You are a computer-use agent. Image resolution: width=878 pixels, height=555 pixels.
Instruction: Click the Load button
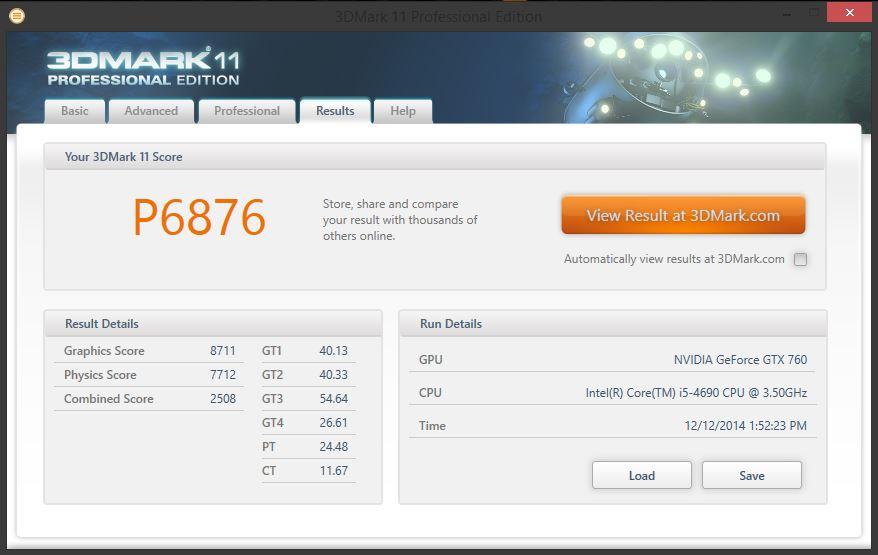coord(642,475)
